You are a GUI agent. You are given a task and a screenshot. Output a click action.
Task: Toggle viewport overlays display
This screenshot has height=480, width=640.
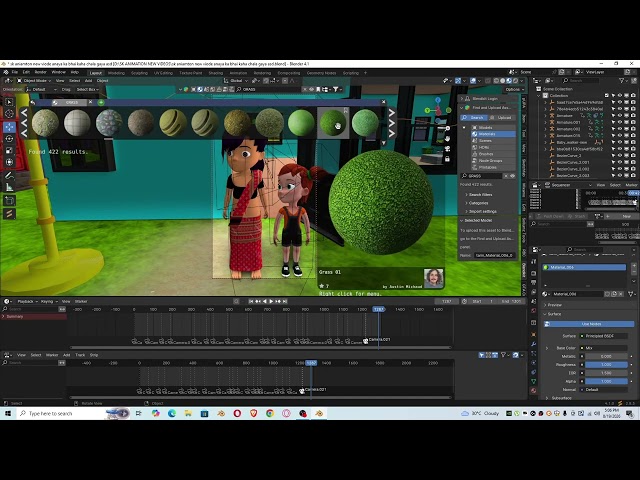(x=473, y=81)
